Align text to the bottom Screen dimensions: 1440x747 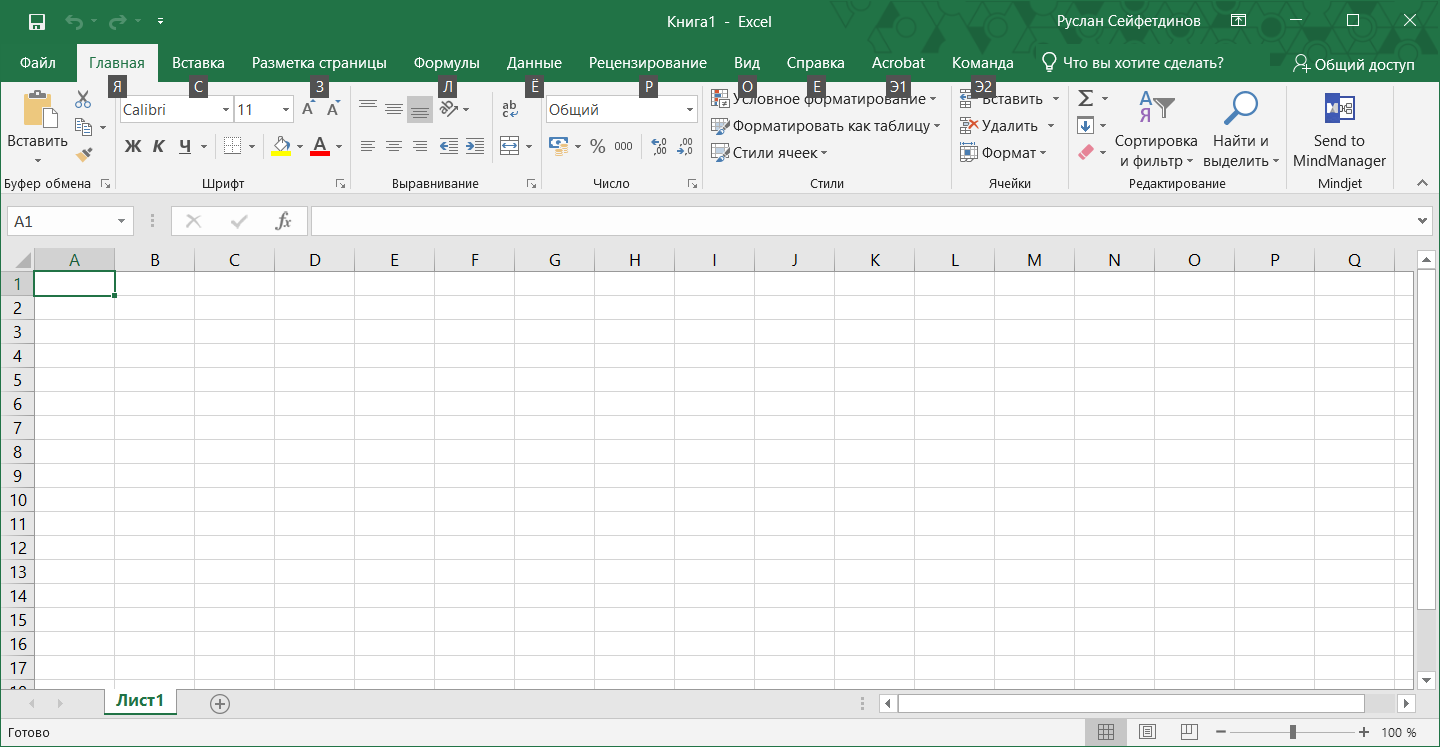pos(420,109)
